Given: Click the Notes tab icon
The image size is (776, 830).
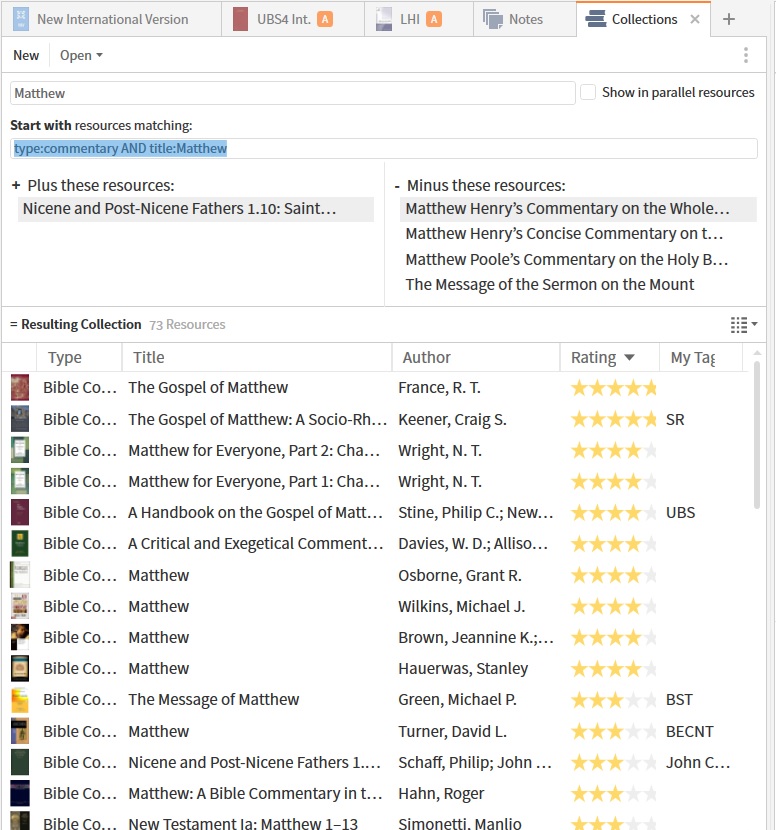Looking at the screenshot, I should point(492,19).
